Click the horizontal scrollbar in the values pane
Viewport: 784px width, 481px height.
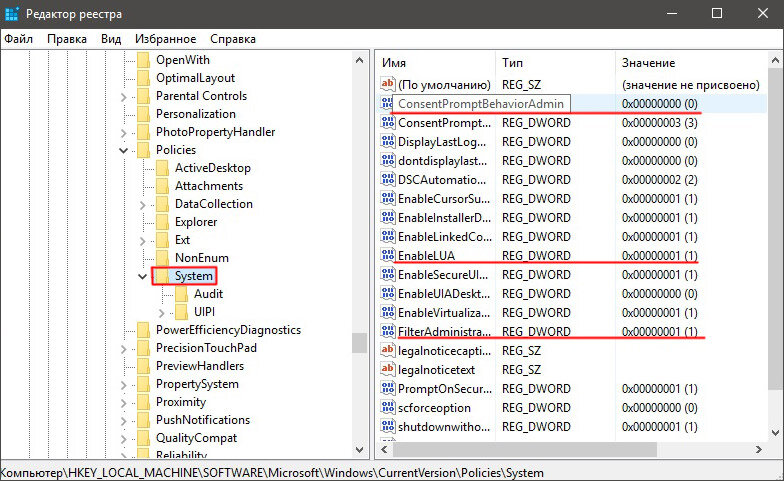(524, 450)
